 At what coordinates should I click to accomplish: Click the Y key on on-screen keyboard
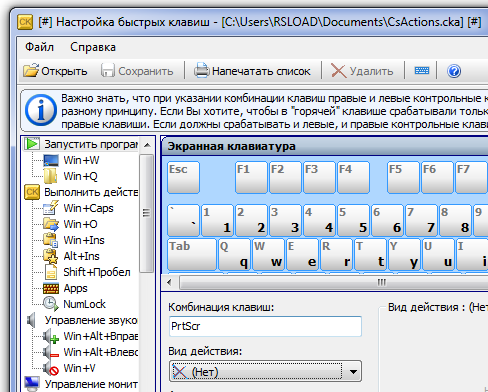pyautogui.click(x=404, y=254)
